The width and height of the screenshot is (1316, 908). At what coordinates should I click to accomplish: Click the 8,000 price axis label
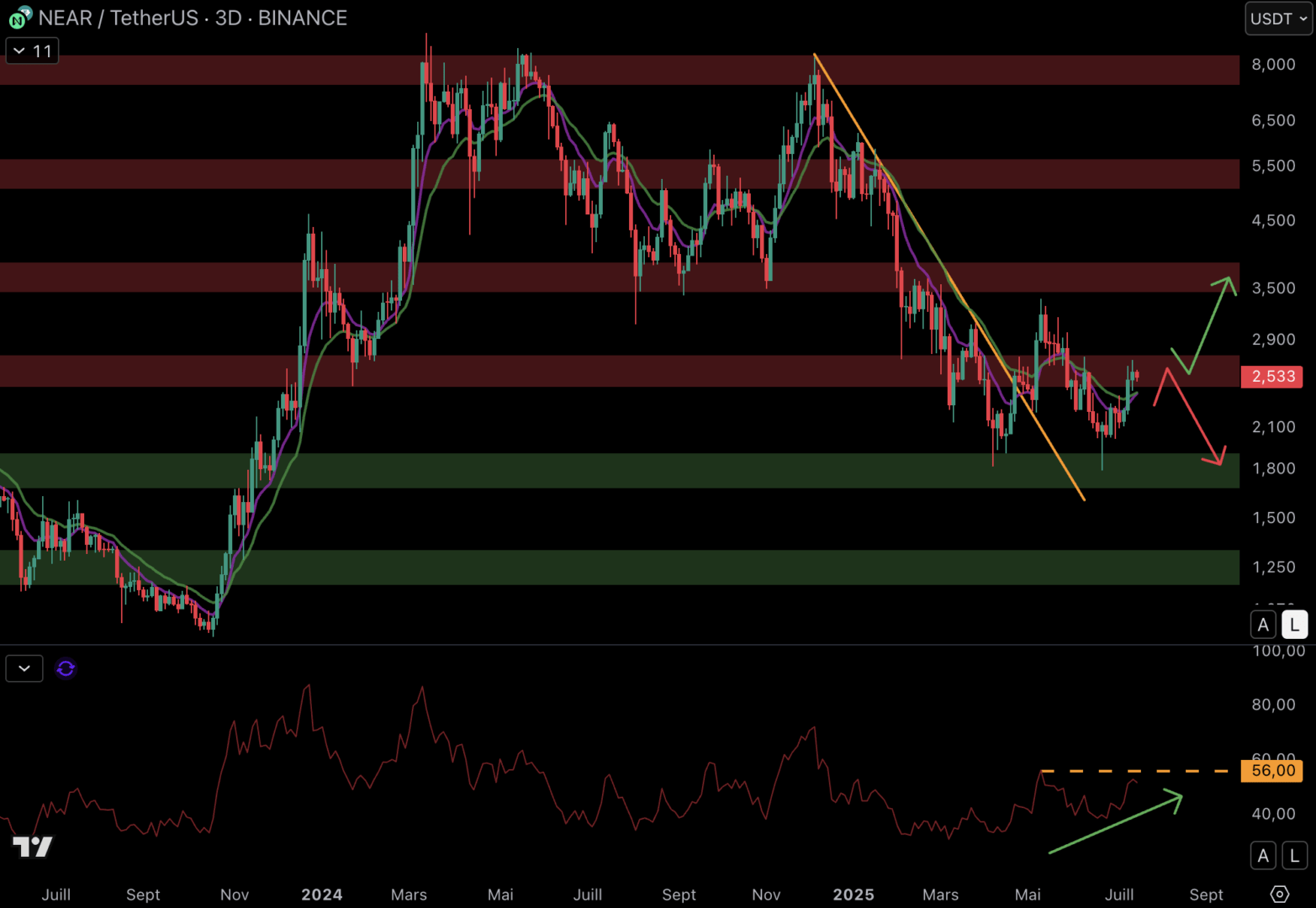(1273, 64)
